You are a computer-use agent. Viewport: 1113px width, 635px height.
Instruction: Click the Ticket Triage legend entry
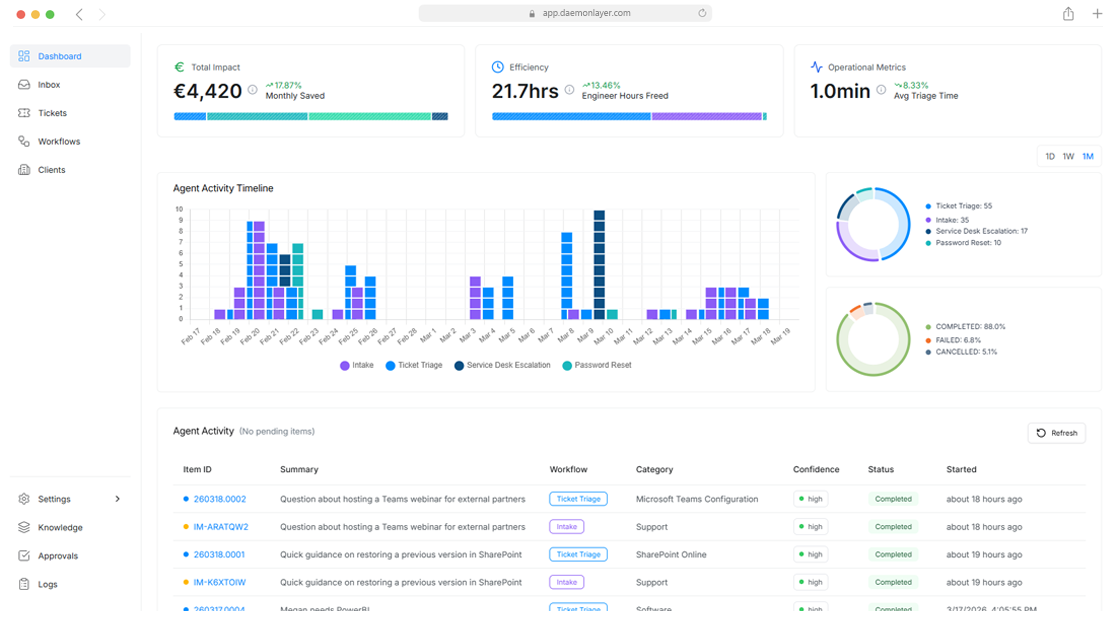(414, 365)
